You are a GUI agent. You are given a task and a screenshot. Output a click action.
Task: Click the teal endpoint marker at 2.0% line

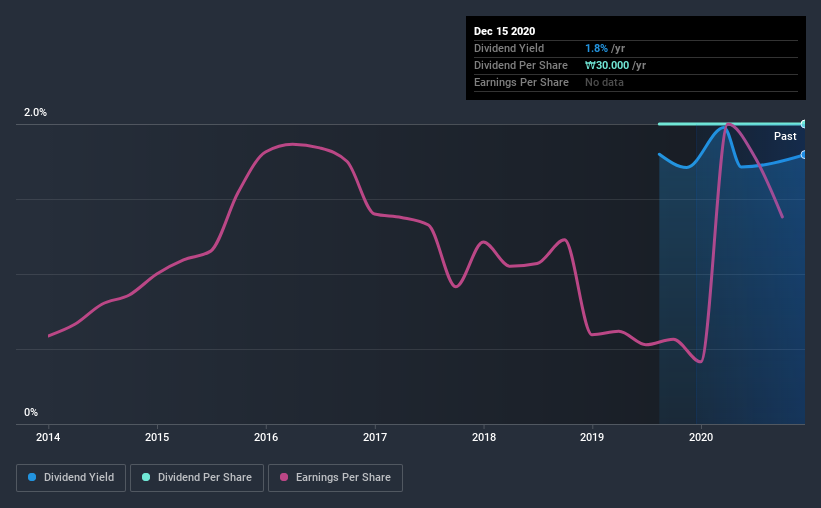pos(804,124)
